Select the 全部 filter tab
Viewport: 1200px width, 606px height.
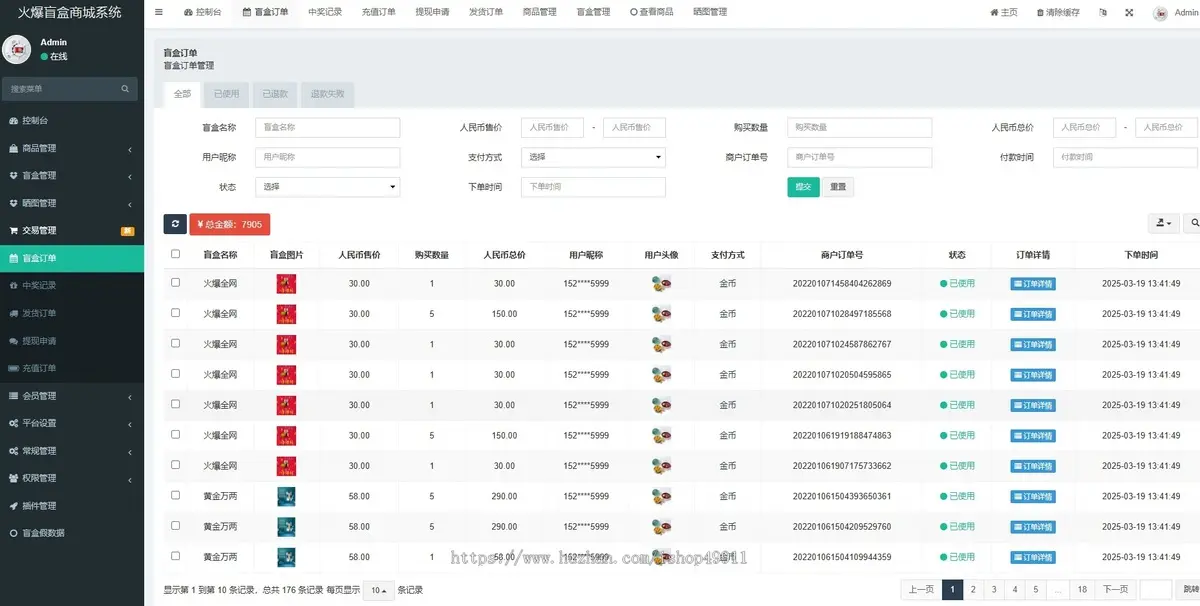click(x=182, y=94)
